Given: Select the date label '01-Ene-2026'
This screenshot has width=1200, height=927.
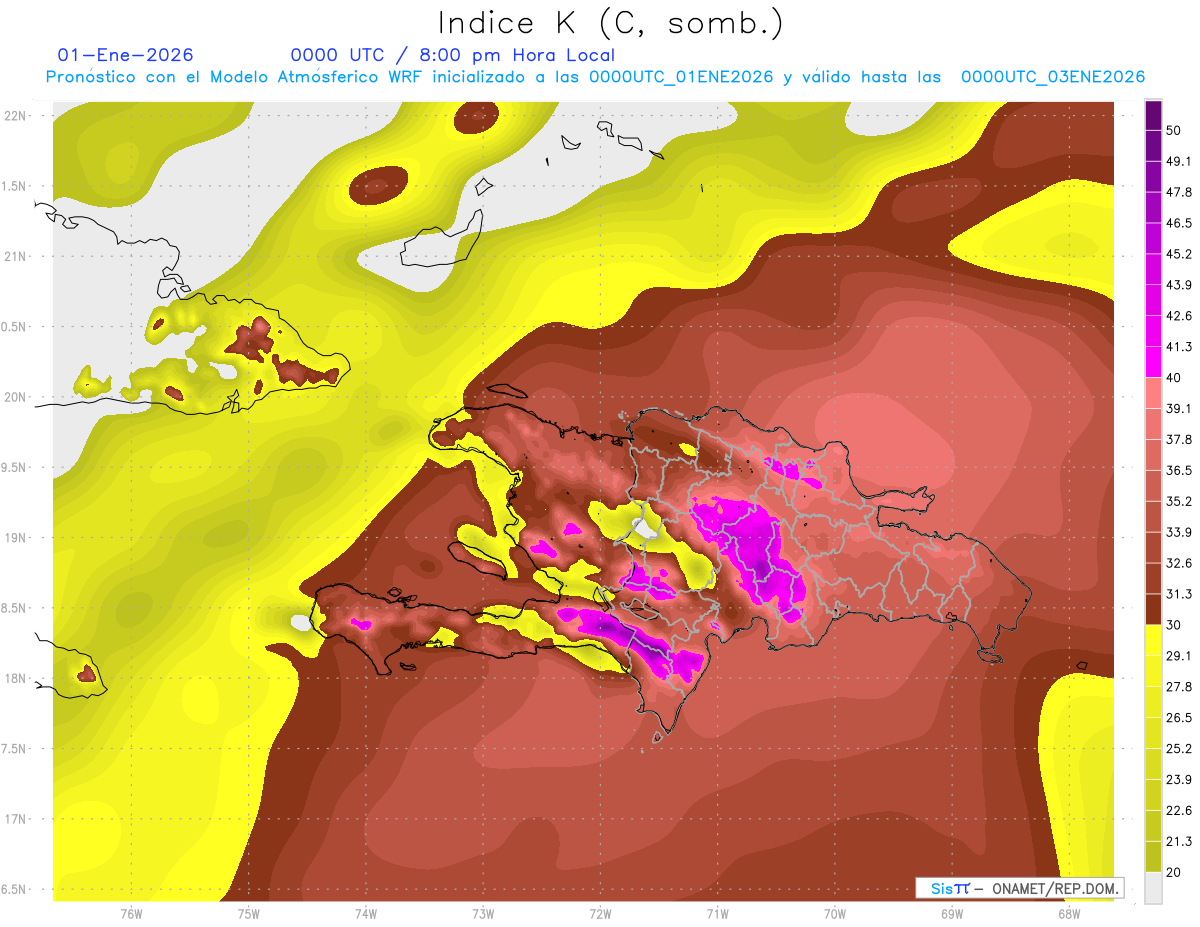Looking at the screenshot, I should click(x=126, y=55).
